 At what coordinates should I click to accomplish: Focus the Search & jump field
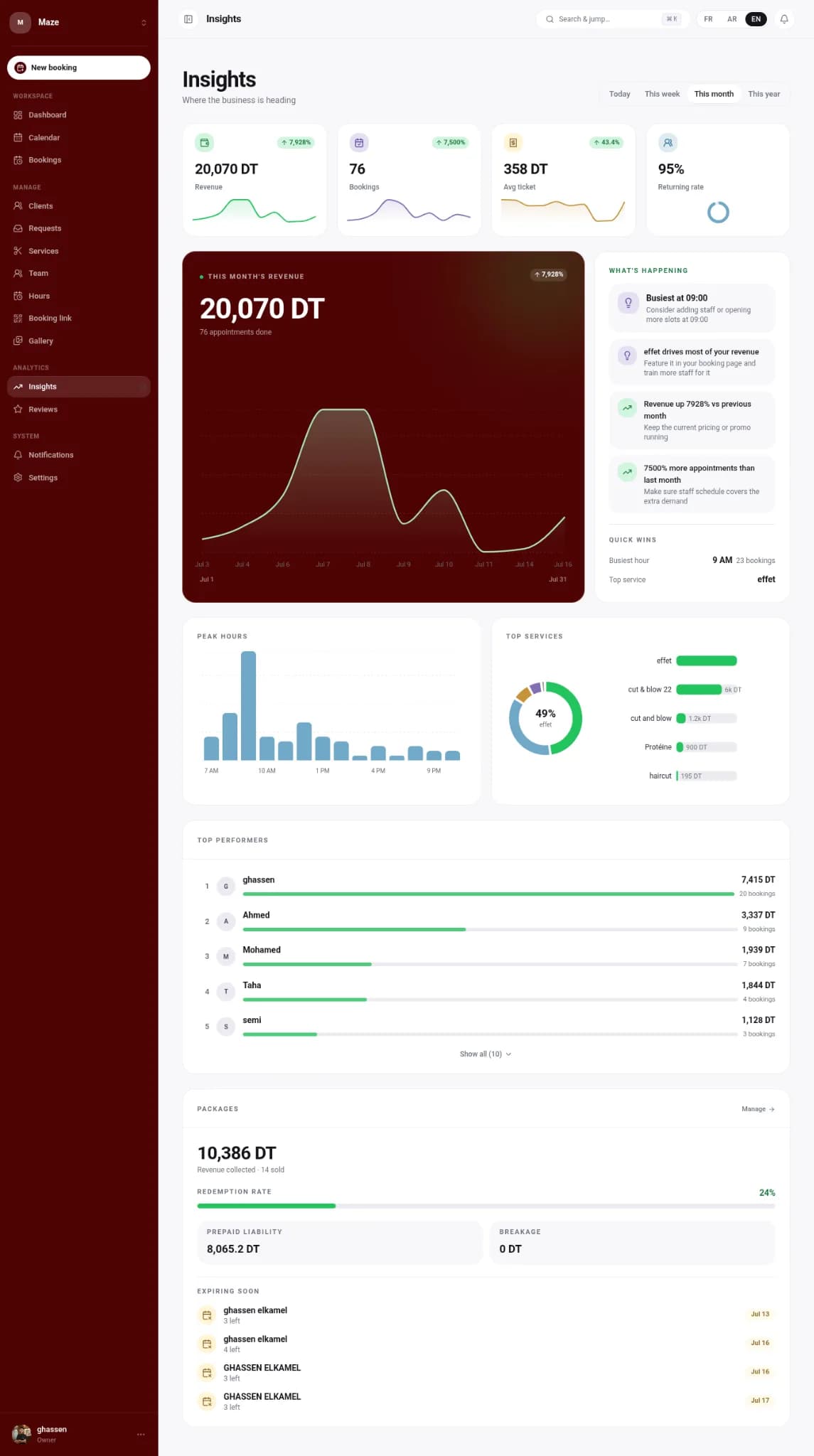coord(613,19)
